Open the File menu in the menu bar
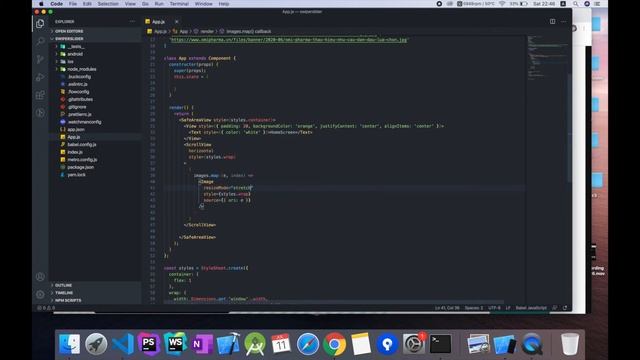The image size is (640, 360). (73, 4)
